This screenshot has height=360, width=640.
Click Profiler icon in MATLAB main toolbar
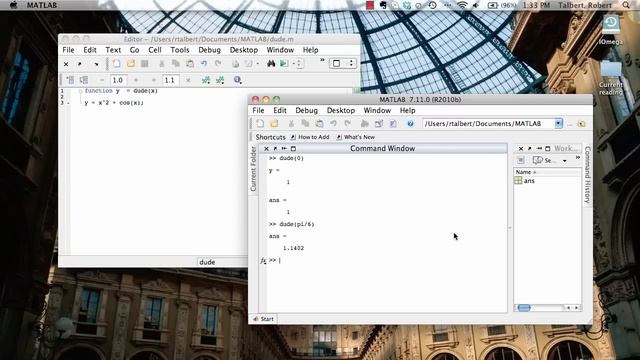tap(393, 124)
